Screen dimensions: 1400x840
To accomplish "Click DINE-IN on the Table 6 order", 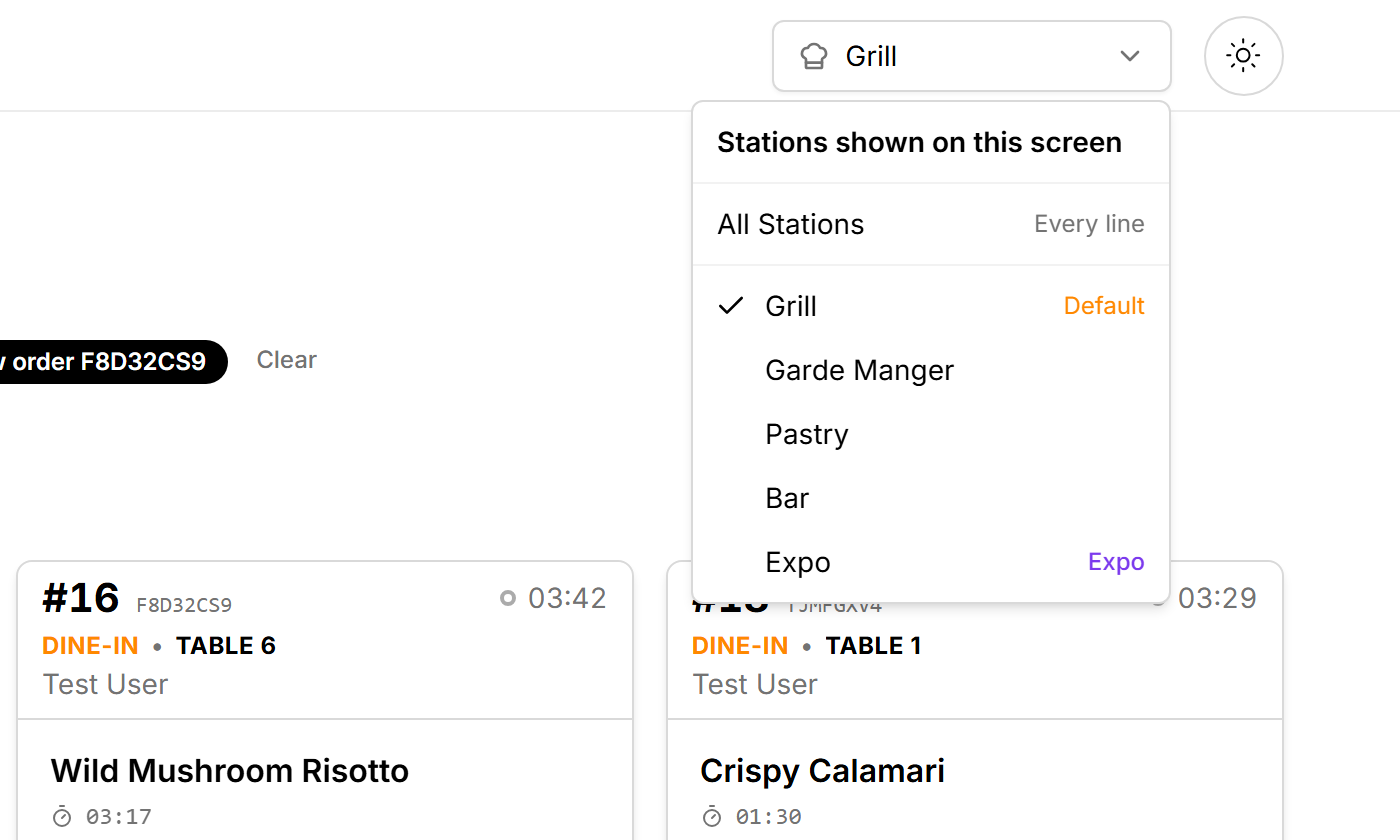I will (x=90, y=646).
